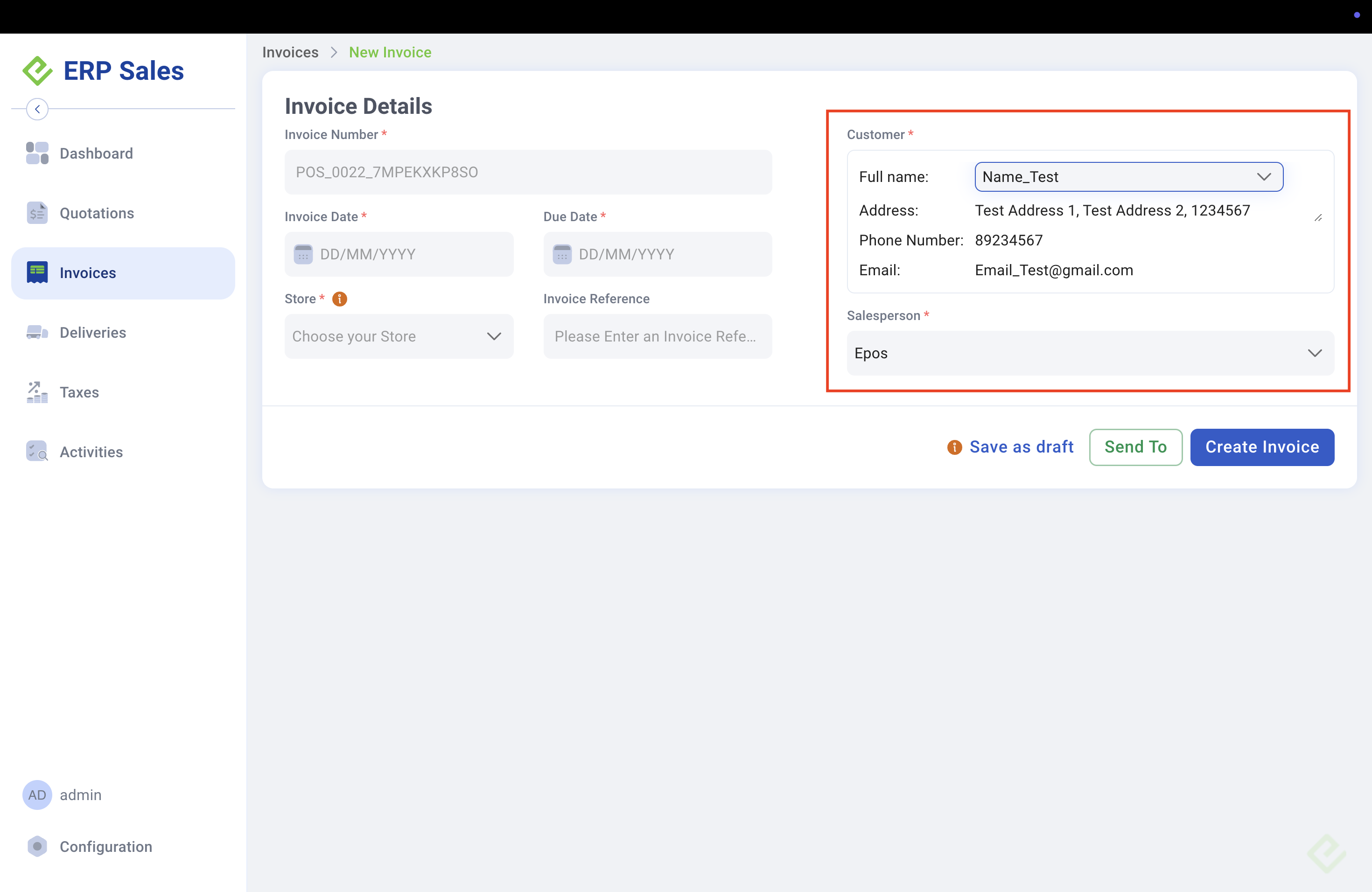Click the Store info icon
Viewport: 1372px width, 892px height.
pyautogui.click(x=340, y=299)
